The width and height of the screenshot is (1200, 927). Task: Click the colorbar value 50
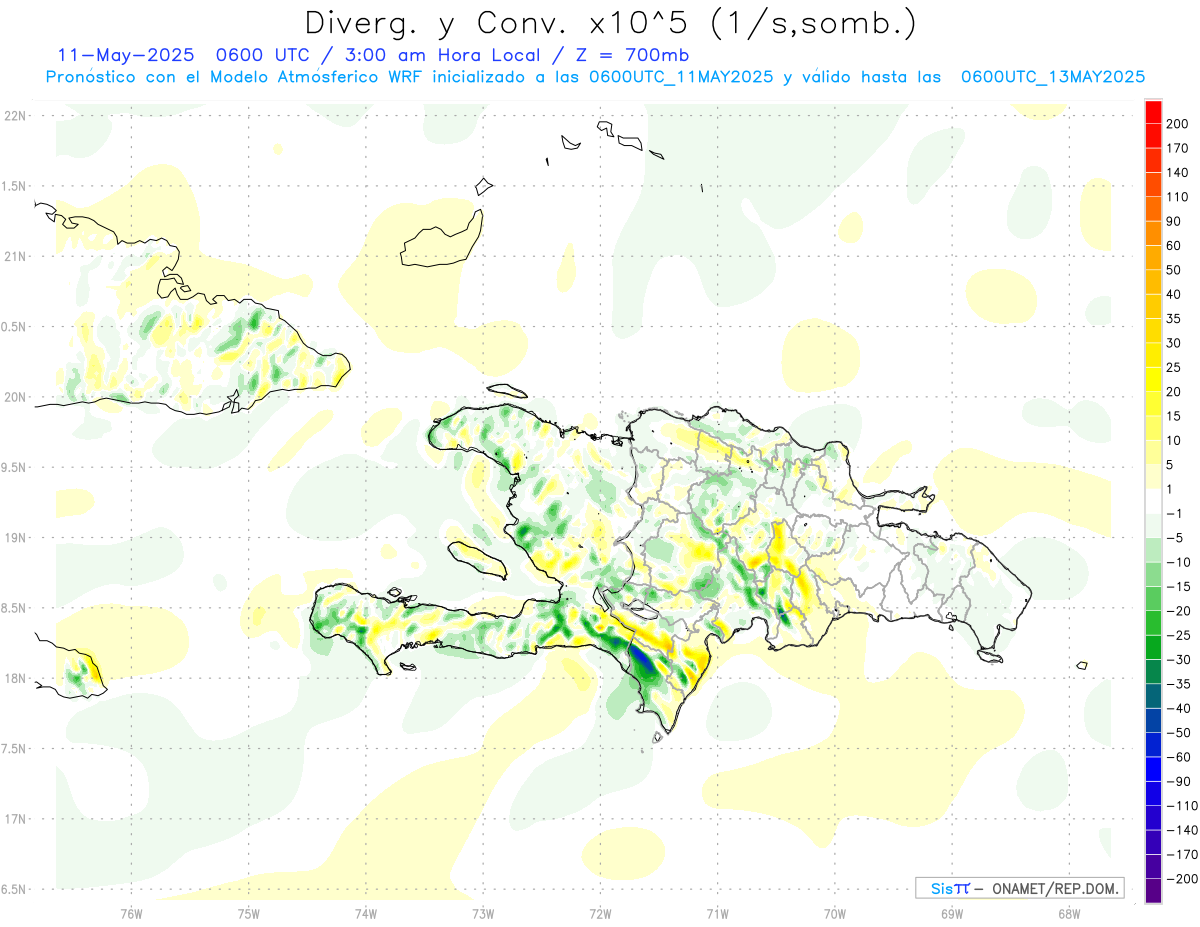(1175, 270)
